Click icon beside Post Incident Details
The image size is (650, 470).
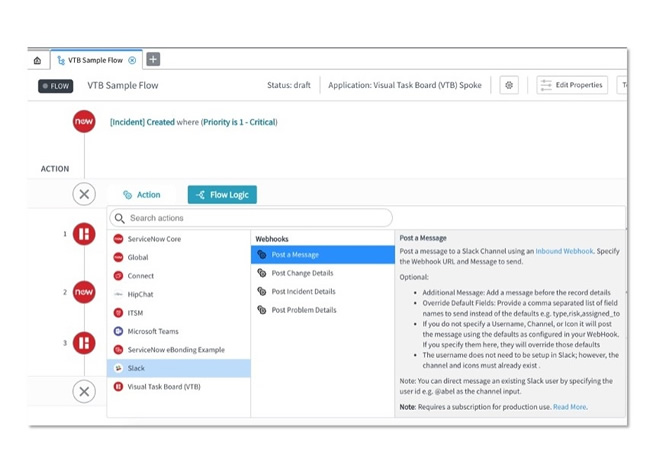tap(262, 291)
